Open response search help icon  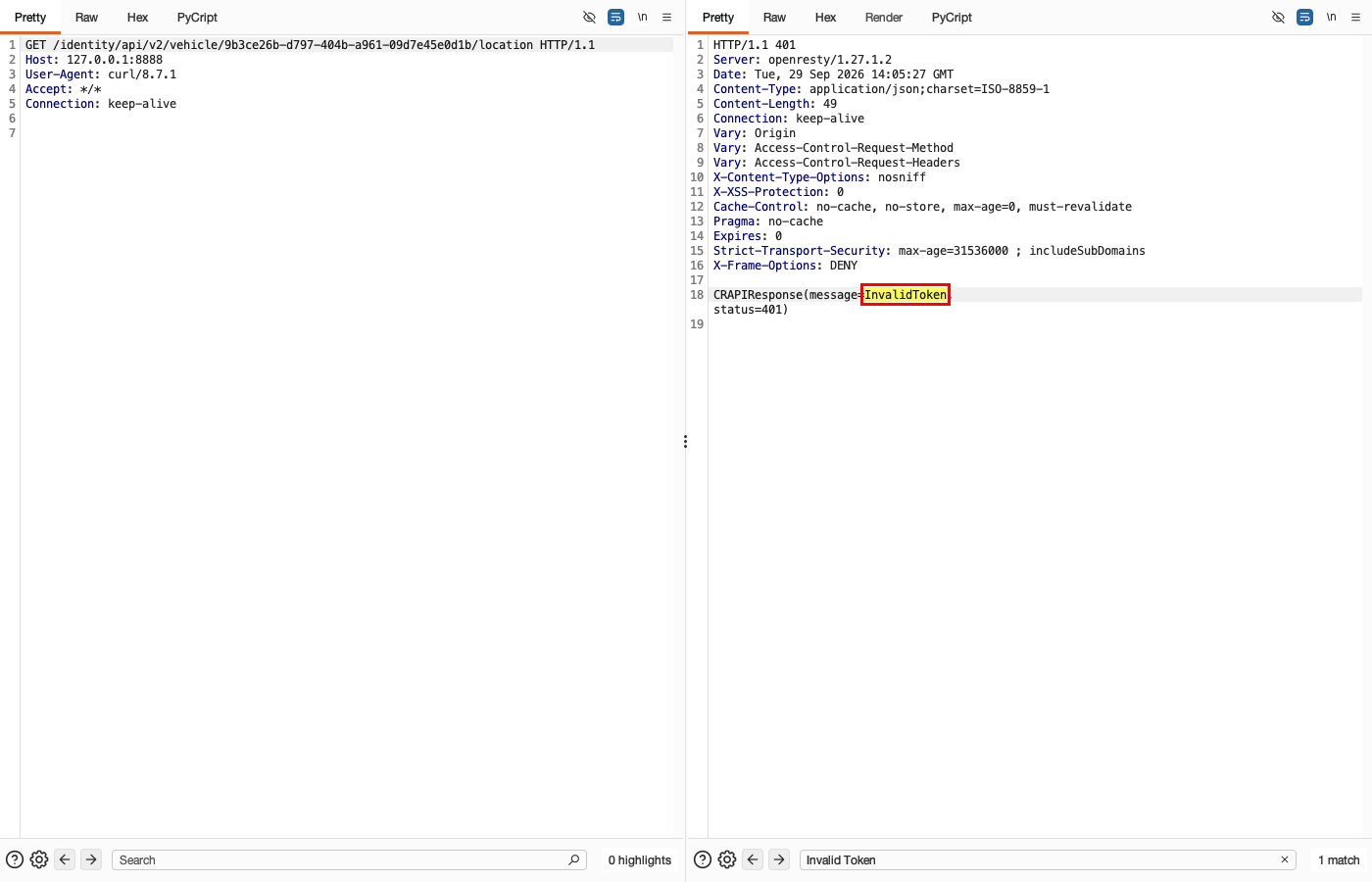(x=703, y=859)
